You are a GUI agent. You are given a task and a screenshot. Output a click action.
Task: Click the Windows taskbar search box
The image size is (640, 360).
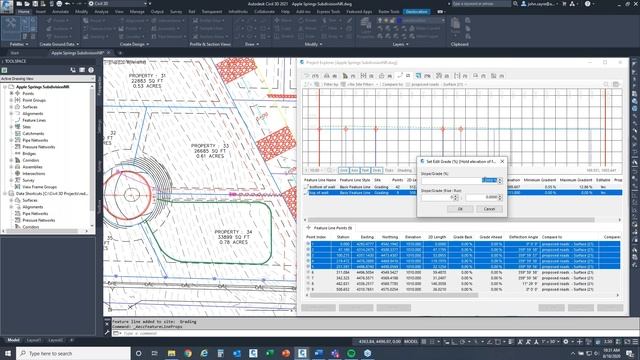pos(73,353)
